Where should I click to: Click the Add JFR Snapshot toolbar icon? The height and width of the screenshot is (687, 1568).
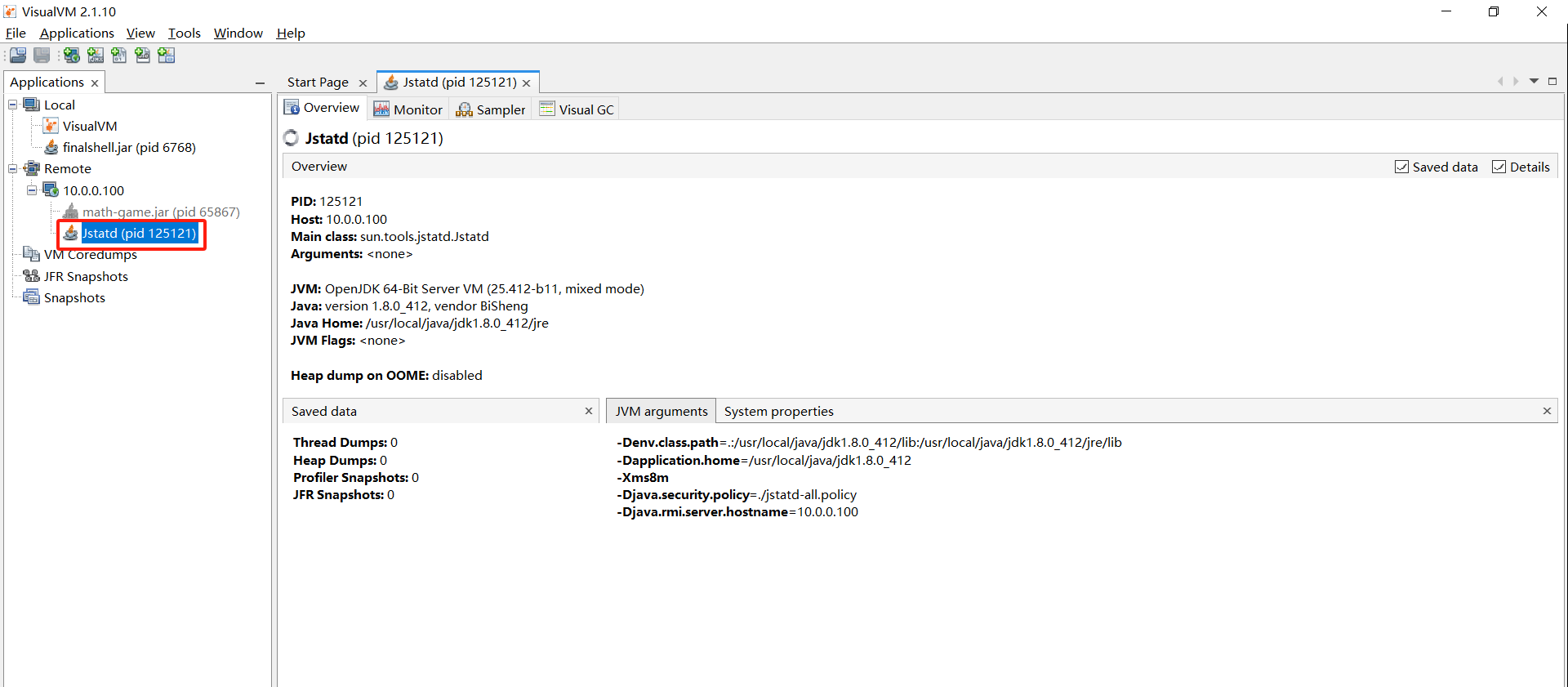[x=143, y=56]
